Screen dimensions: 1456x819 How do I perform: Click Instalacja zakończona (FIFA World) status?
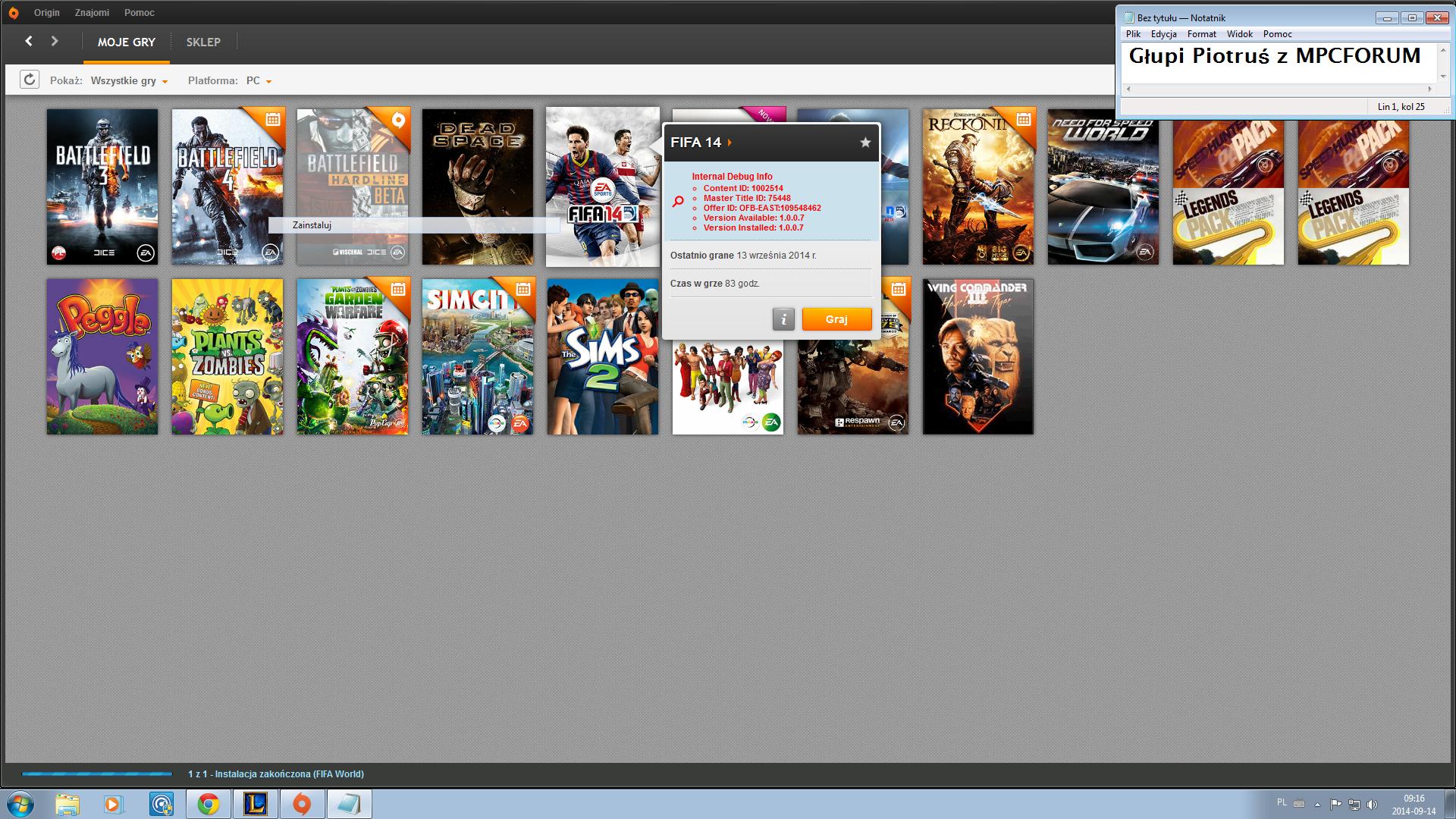coord(276,774)
